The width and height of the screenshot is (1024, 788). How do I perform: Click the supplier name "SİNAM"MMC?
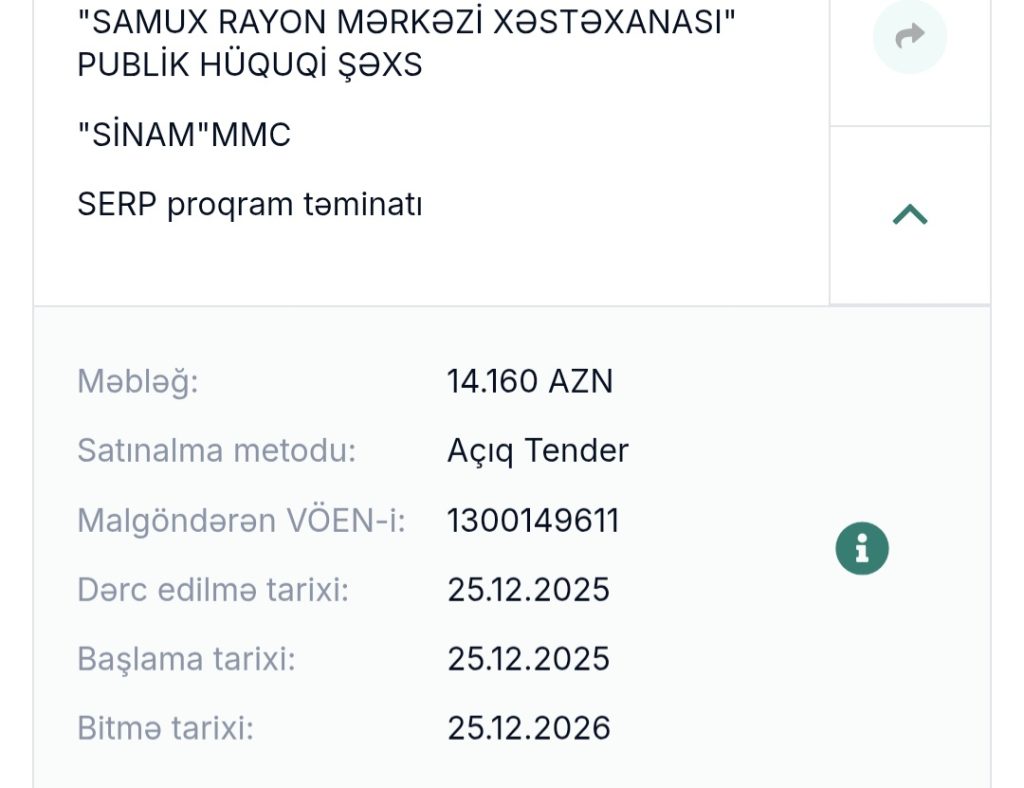click(184, 135)
